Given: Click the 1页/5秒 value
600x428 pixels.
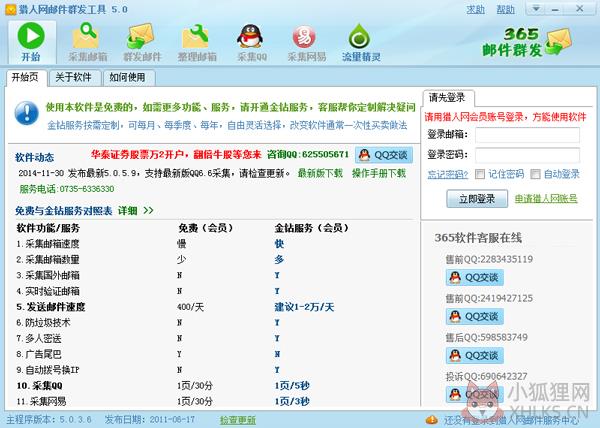Looking at the screenshot, I should (x=292, y=386).
